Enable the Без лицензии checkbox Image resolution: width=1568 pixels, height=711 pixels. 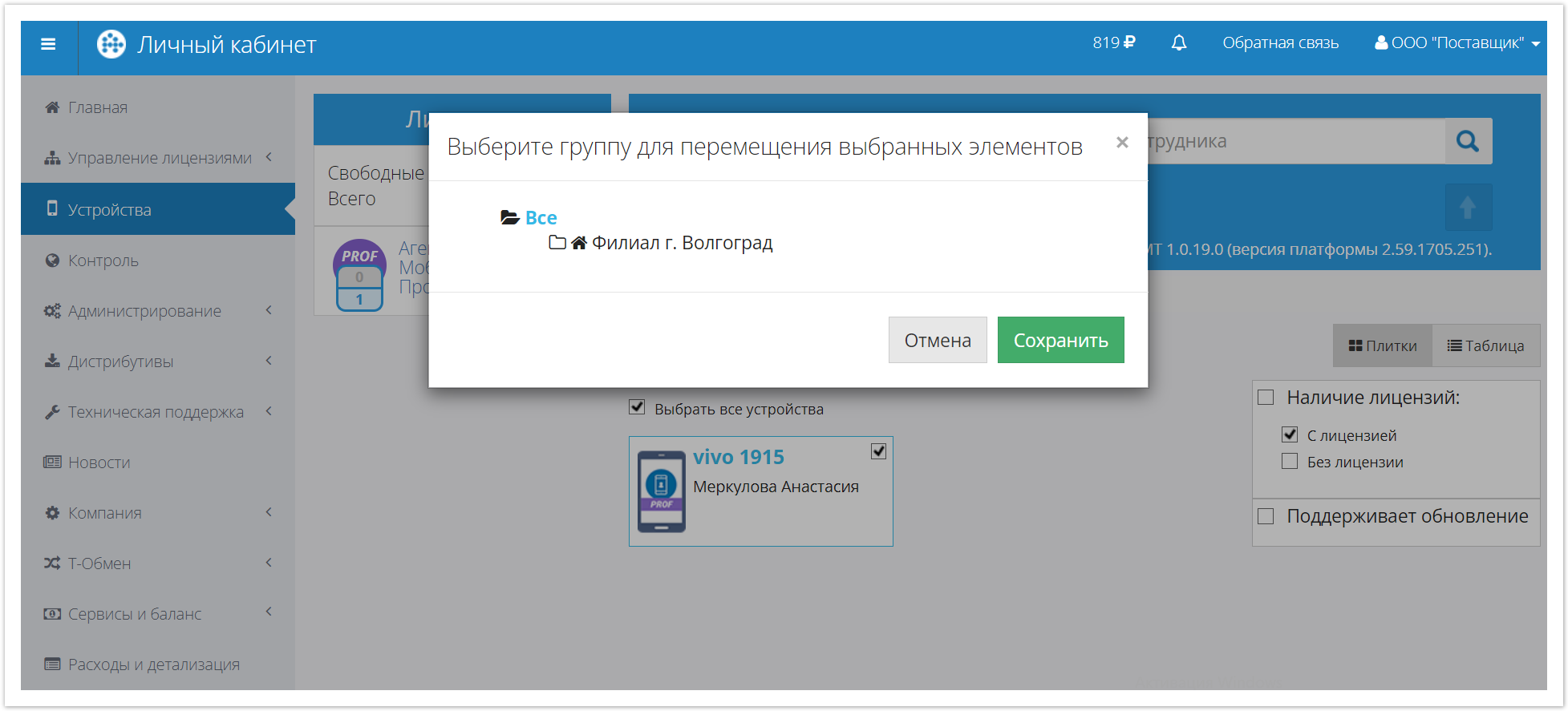(x=1290, y=462)
